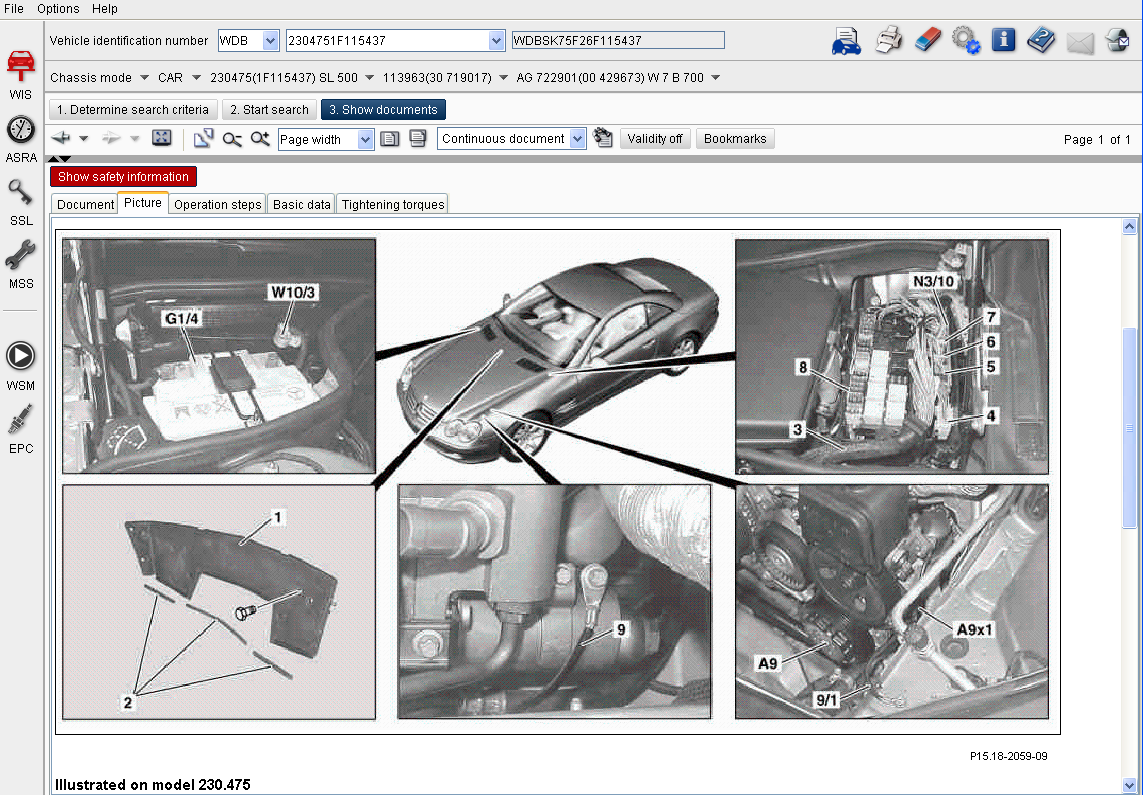The width and height of the screenshot is (1143, 795).
Task: Click the A9 compressor image
Action: point(892,602)
